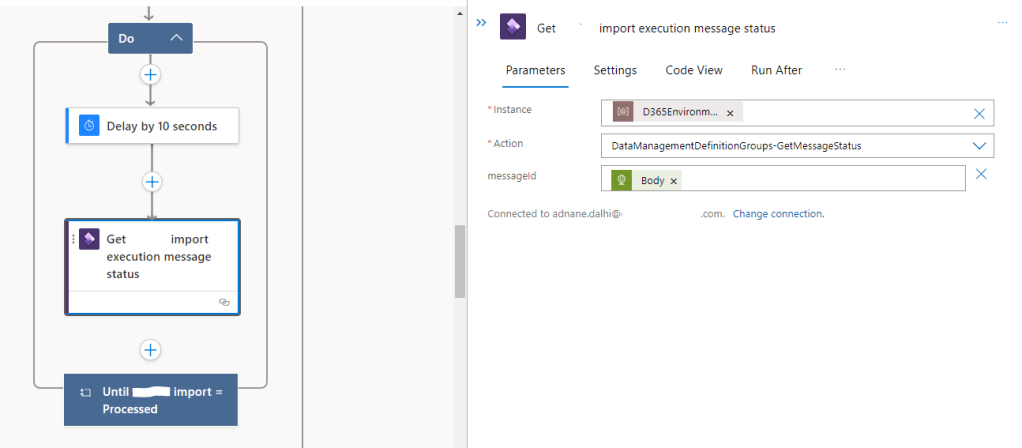Image resolution: width=1022 pixels, height=448 pixels.
Task: Add step between Delay and Get status
Action: tap(151, 181)
